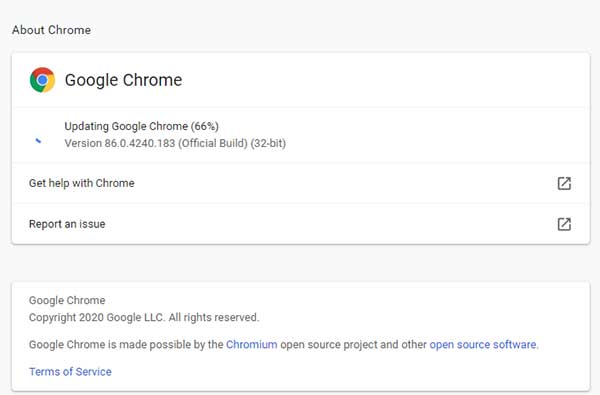600x395 pixels.
Task: Open external link icon for Report an issue
Action: click(x=564, y=224)
